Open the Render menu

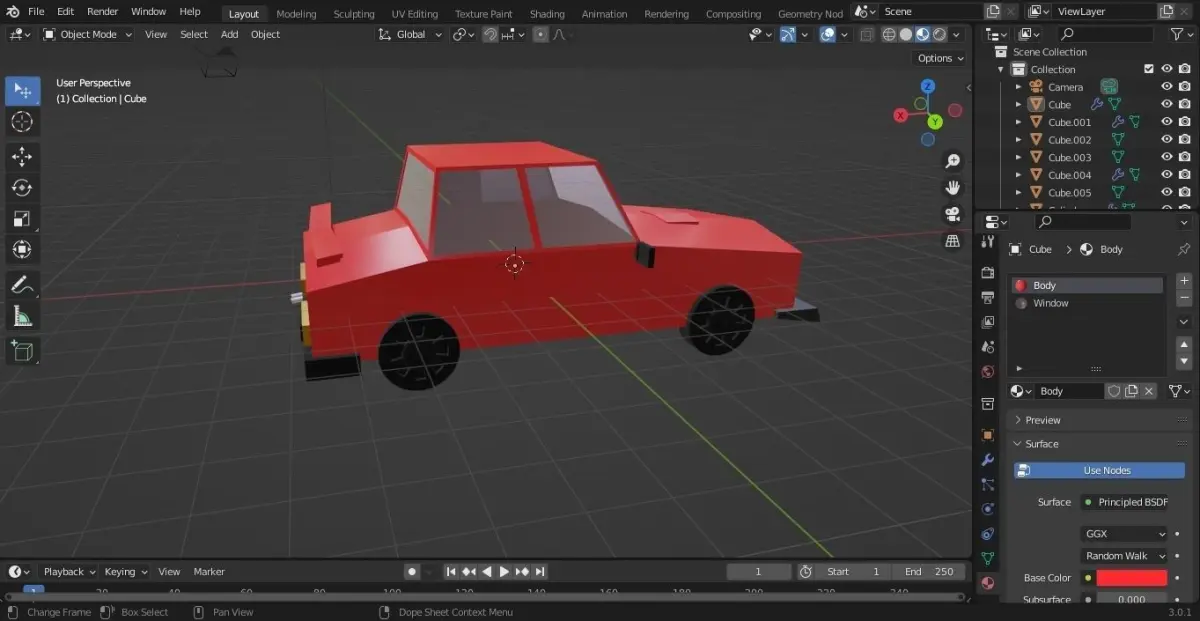point(102,11)
